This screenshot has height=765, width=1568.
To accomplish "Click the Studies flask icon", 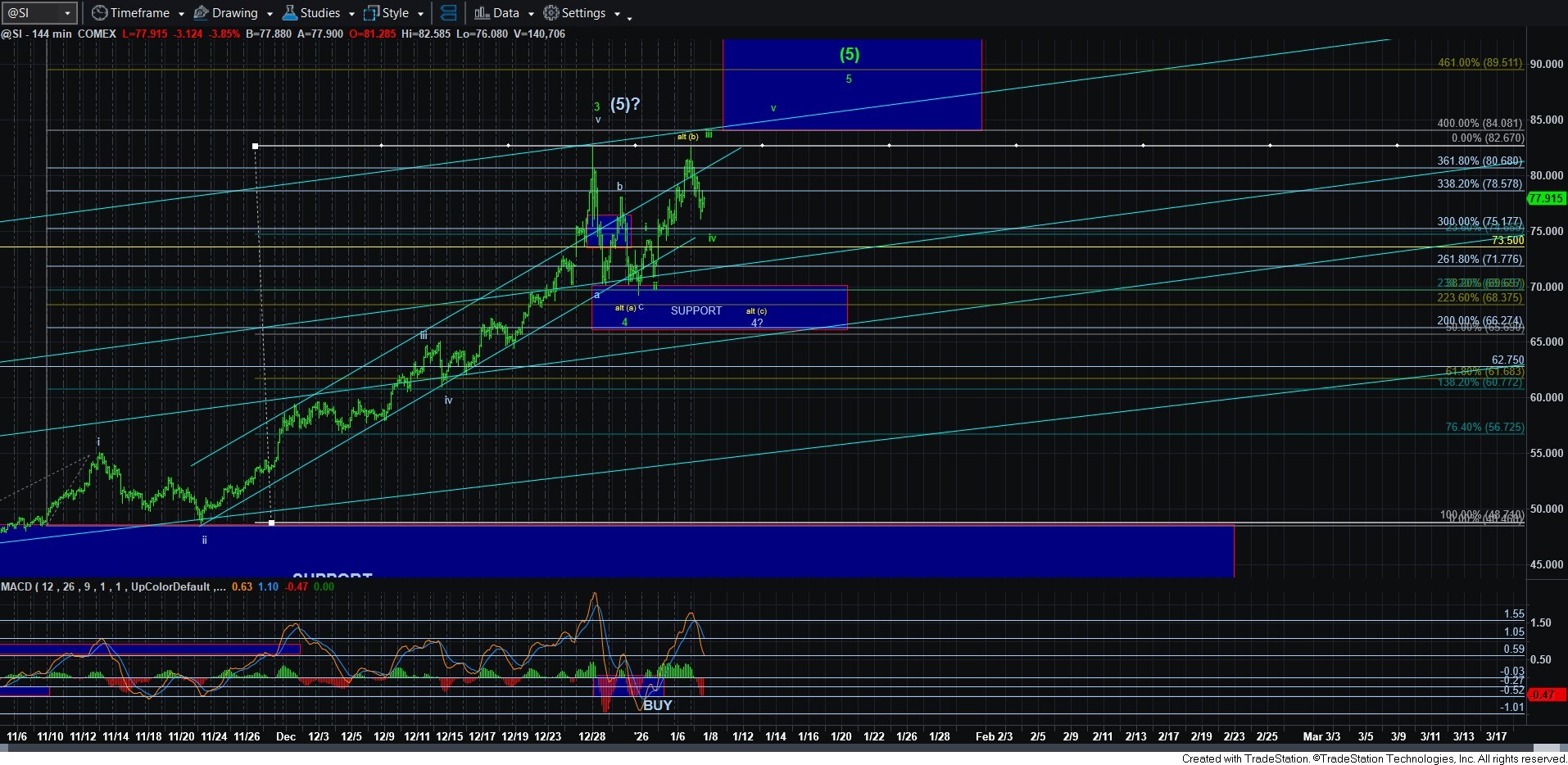I will (289, 13).
